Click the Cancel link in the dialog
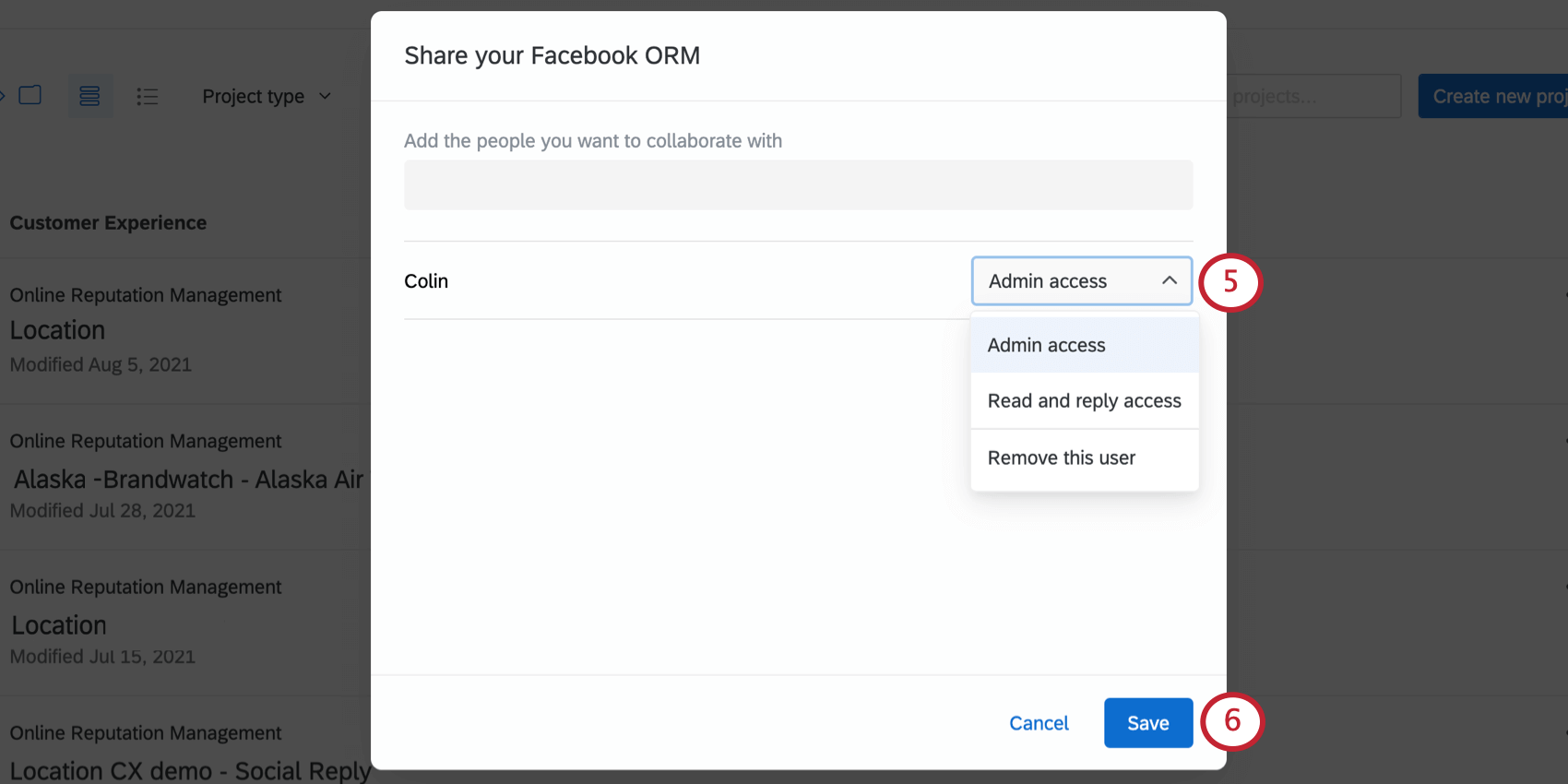1568x784 pixels. tap(1039, 723)
